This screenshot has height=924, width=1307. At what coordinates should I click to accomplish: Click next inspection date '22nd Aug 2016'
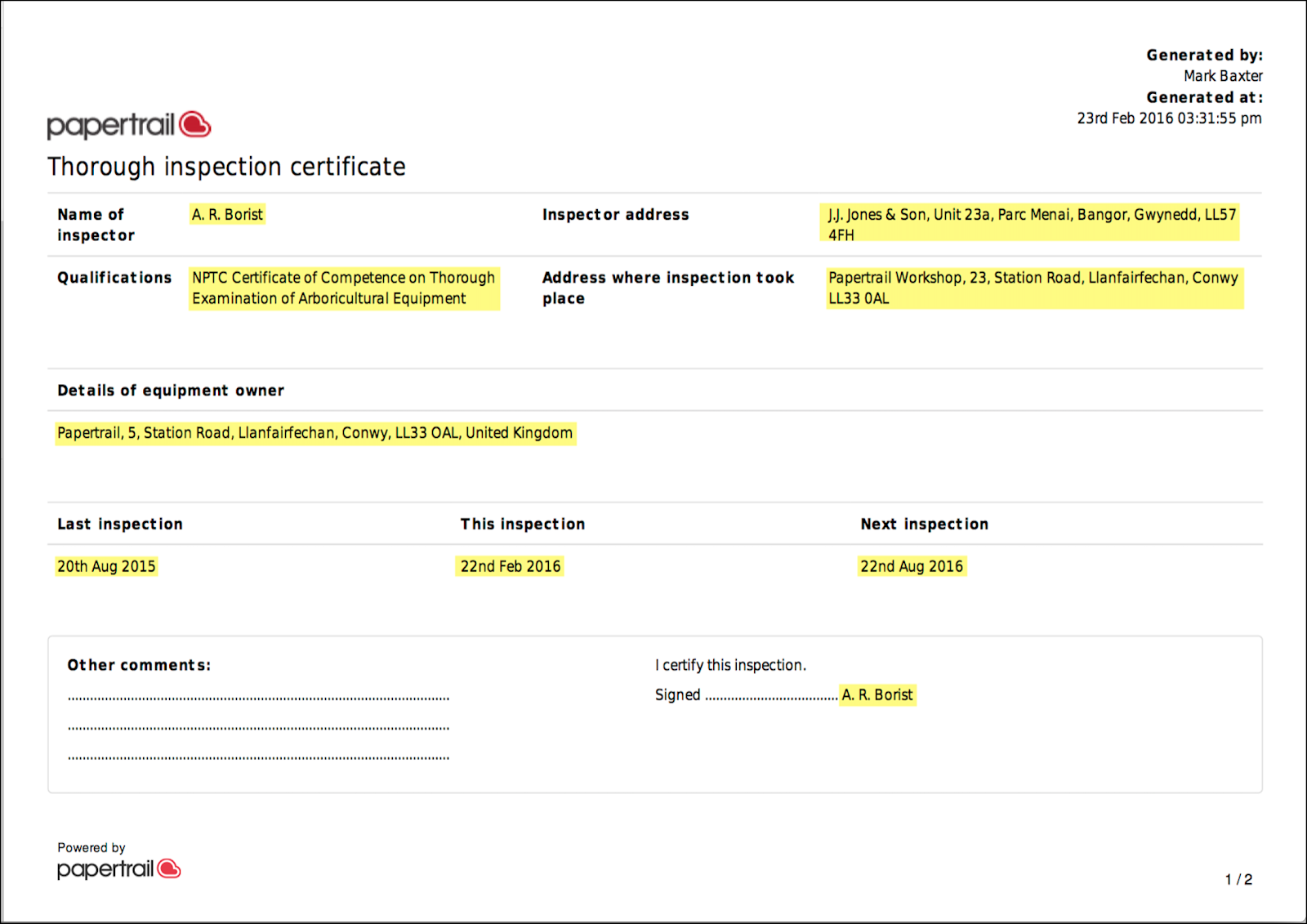[912, 566]
